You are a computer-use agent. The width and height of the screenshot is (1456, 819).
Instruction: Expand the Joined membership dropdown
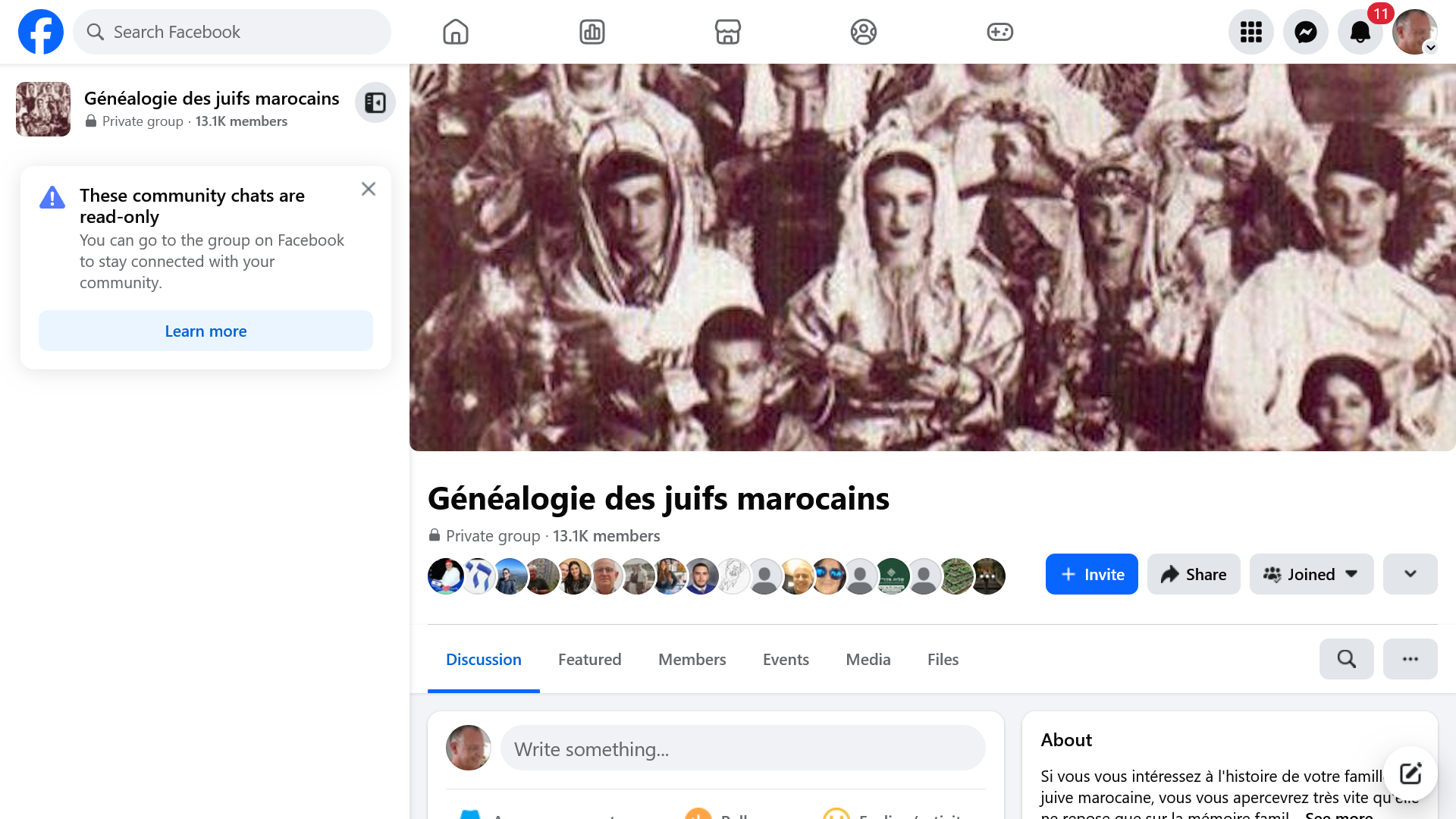(1311, 574)
